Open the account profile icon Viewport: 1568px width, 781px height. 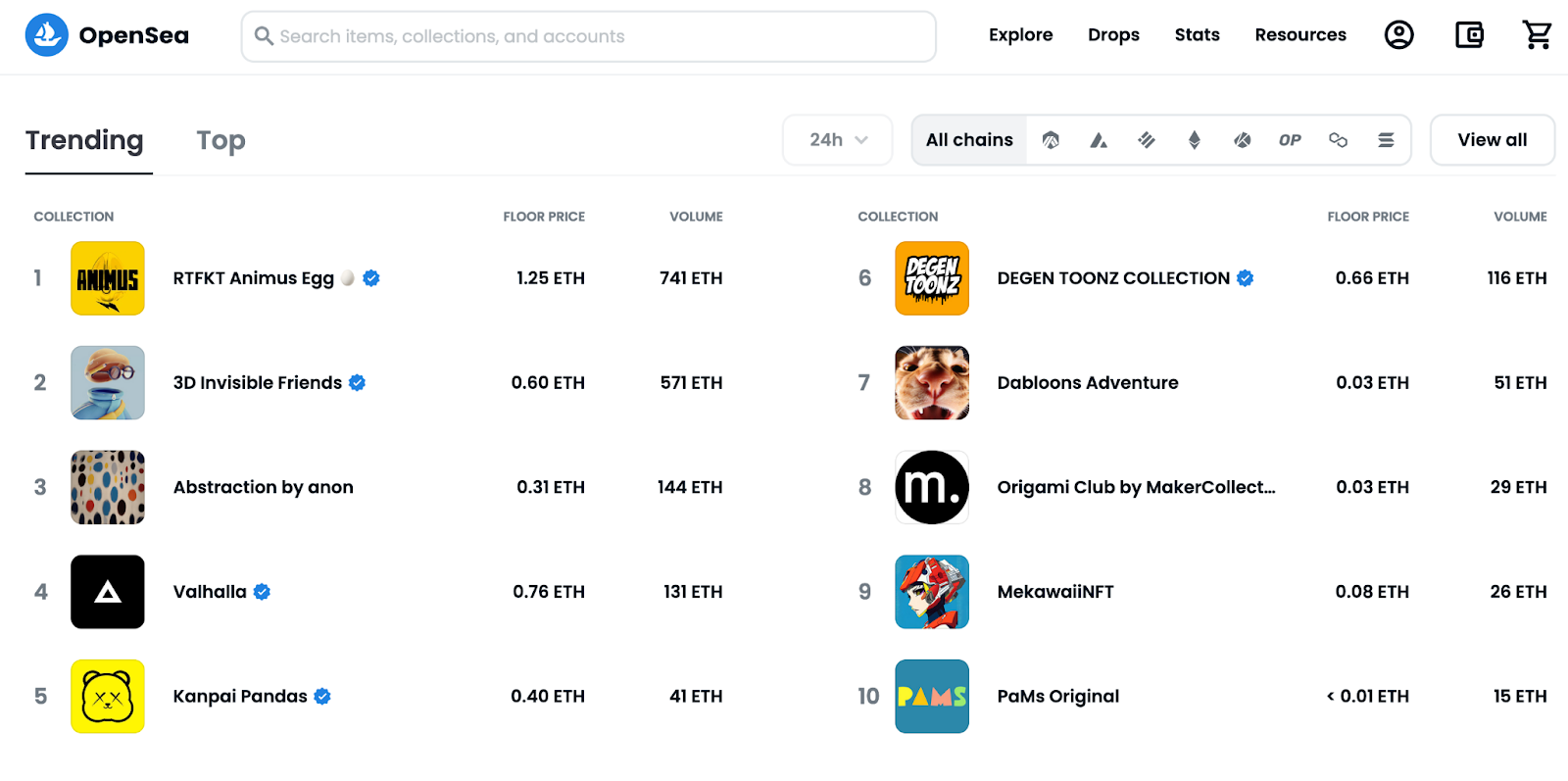click(1398, 35)
